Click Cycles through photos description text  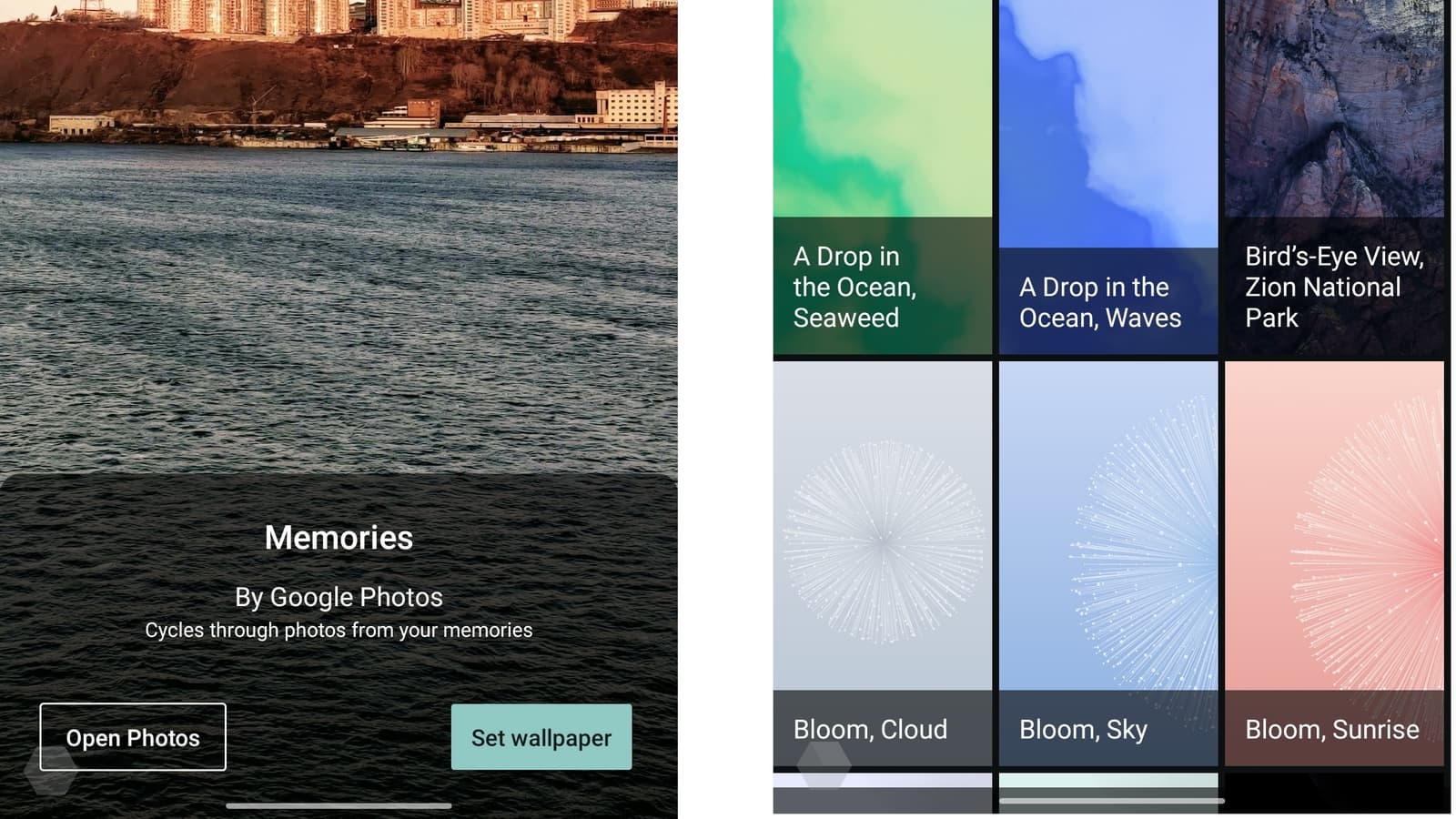tap(339, 630)
